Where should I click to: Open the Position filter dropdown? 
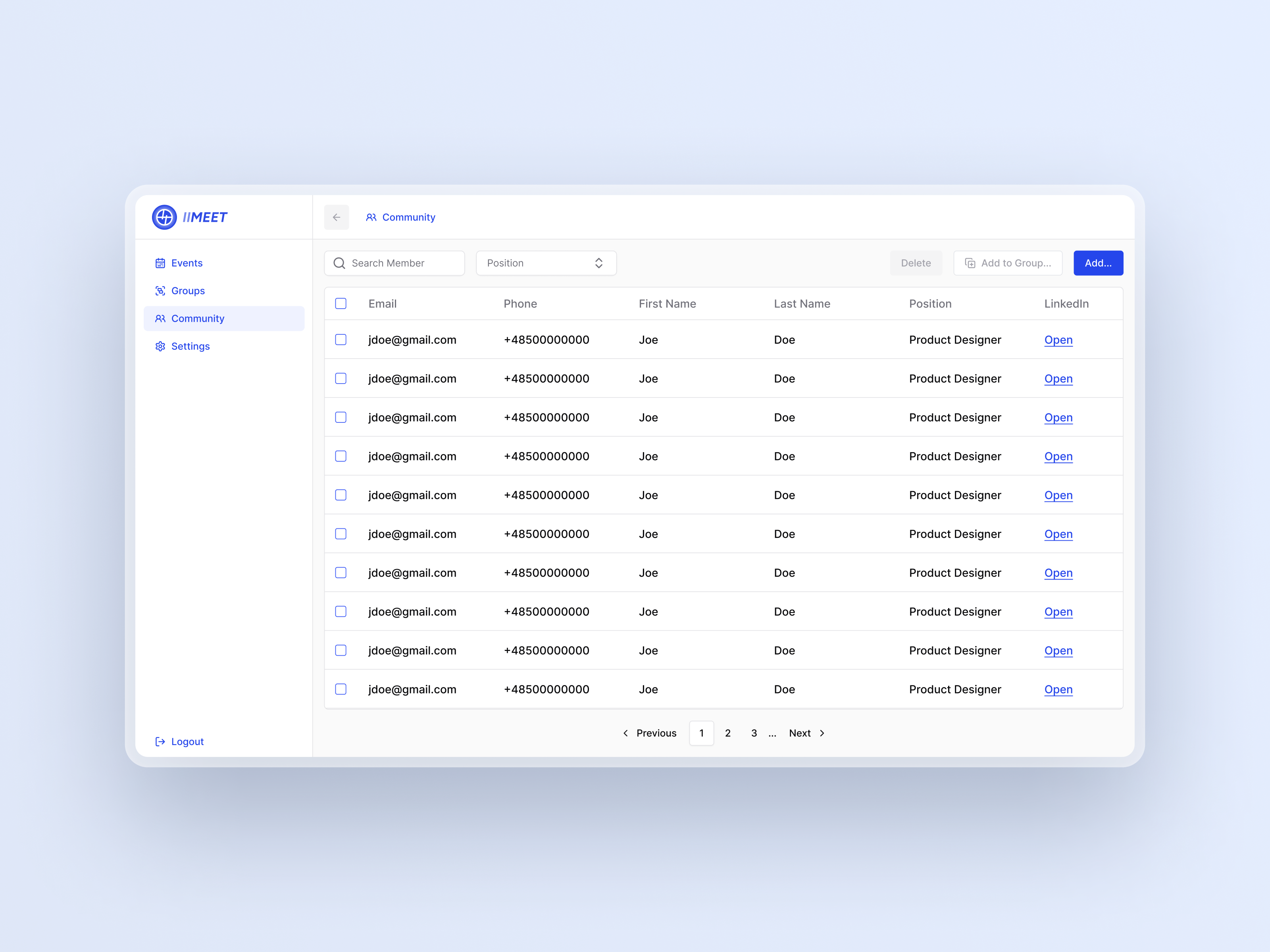coord(545,263)
